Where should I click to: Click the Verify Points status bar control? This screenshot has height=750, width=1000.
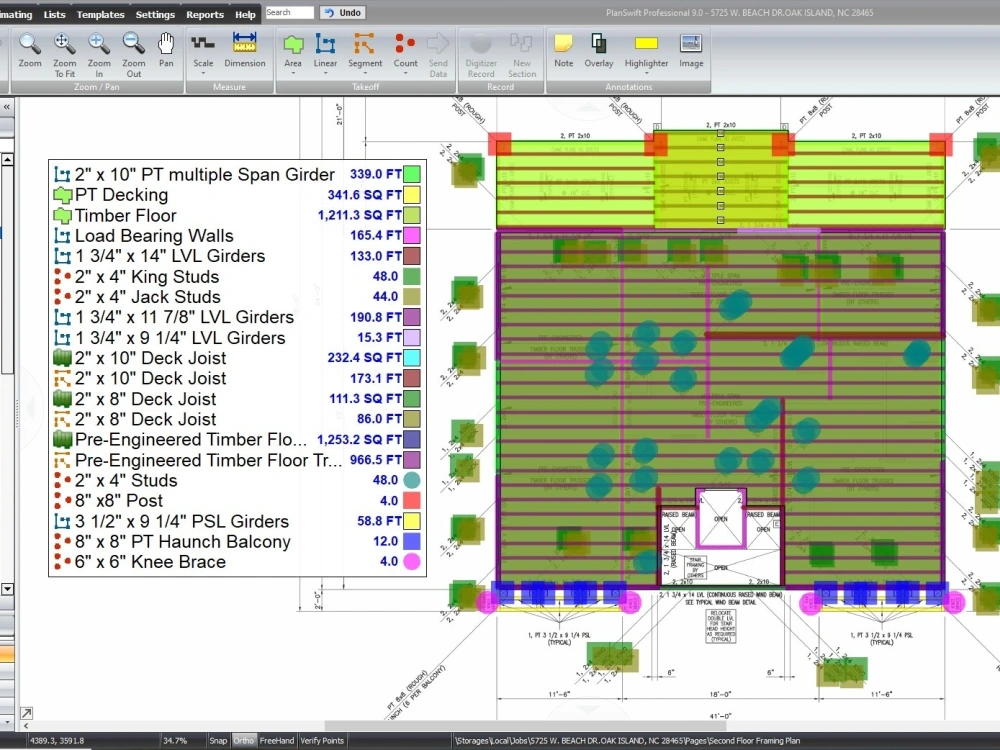(321, 741)
